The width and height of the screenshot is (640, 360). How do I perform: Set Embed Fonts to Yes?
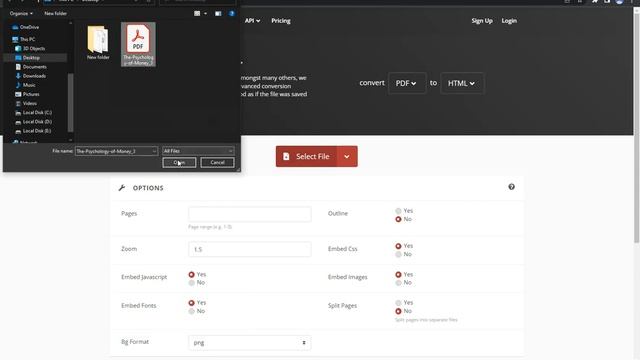click(191, 303)
